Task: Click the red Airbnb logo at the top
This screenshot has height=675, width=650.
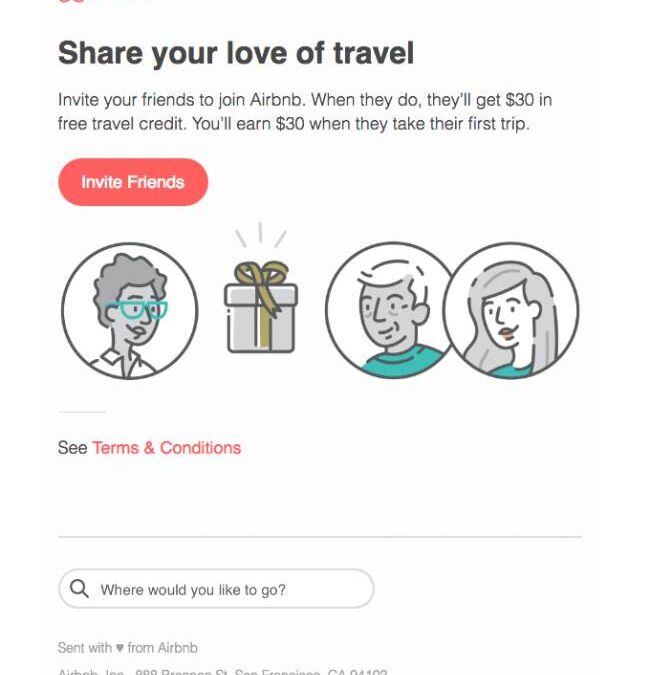Action: (71, 1)
